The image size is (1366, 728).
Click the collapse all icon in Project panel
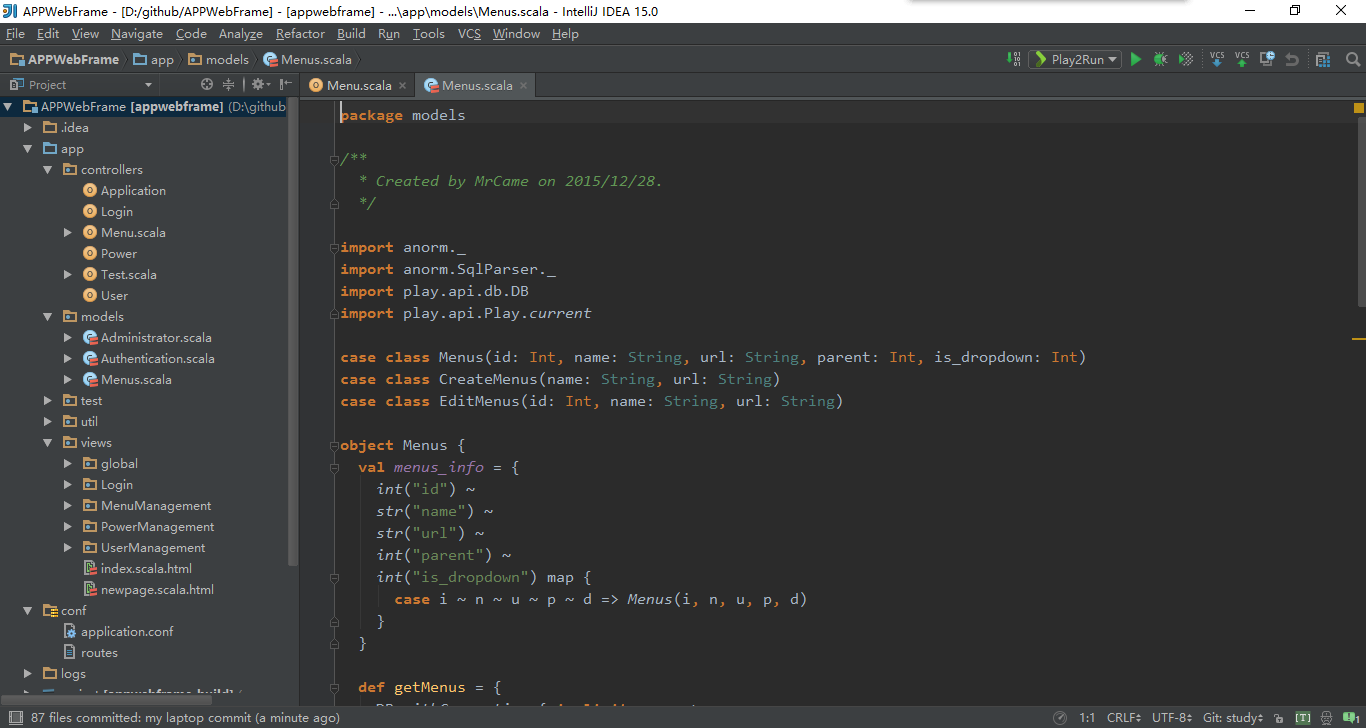pos(229,85)
